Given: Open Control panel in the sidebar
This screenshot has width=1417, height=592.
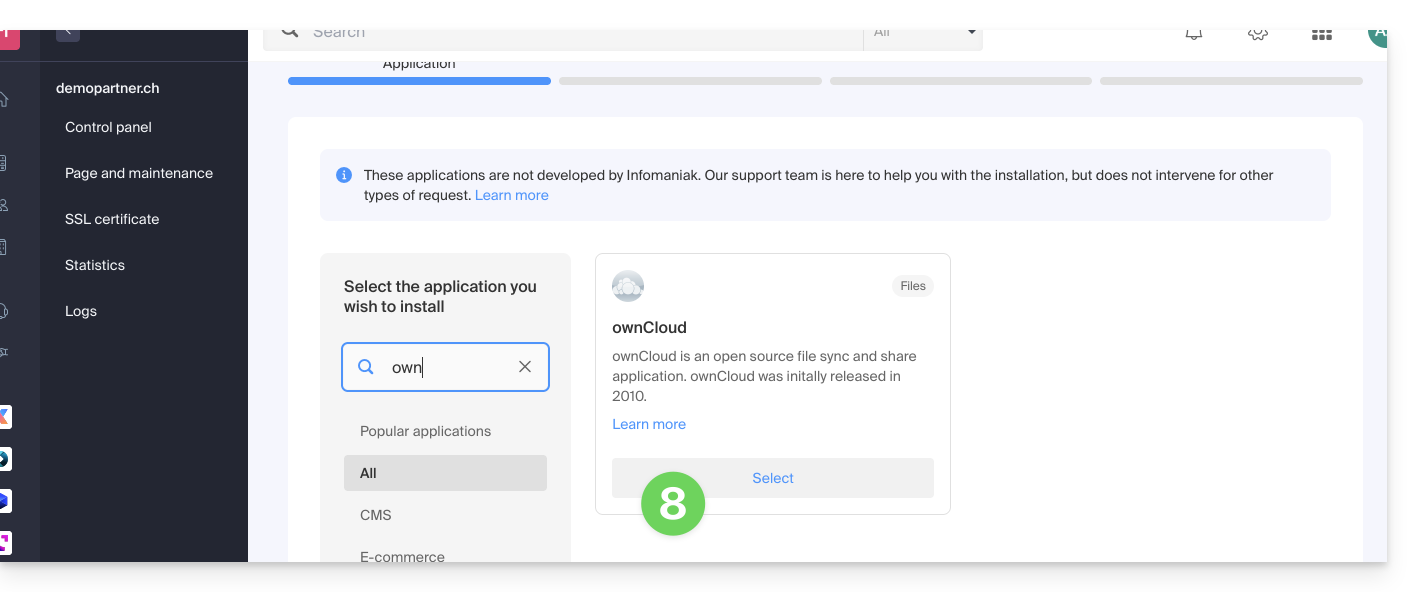Looking at the screenshot, I should point(108,127).
